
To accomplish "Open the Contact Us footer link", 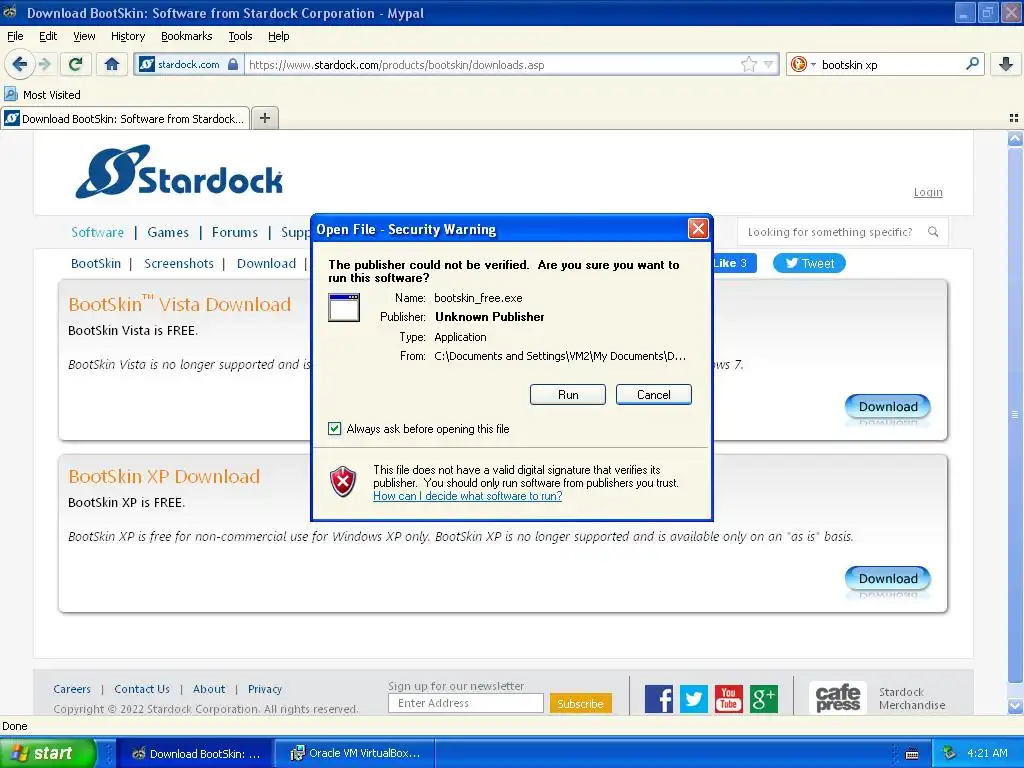I will click(x=142, y=688).
